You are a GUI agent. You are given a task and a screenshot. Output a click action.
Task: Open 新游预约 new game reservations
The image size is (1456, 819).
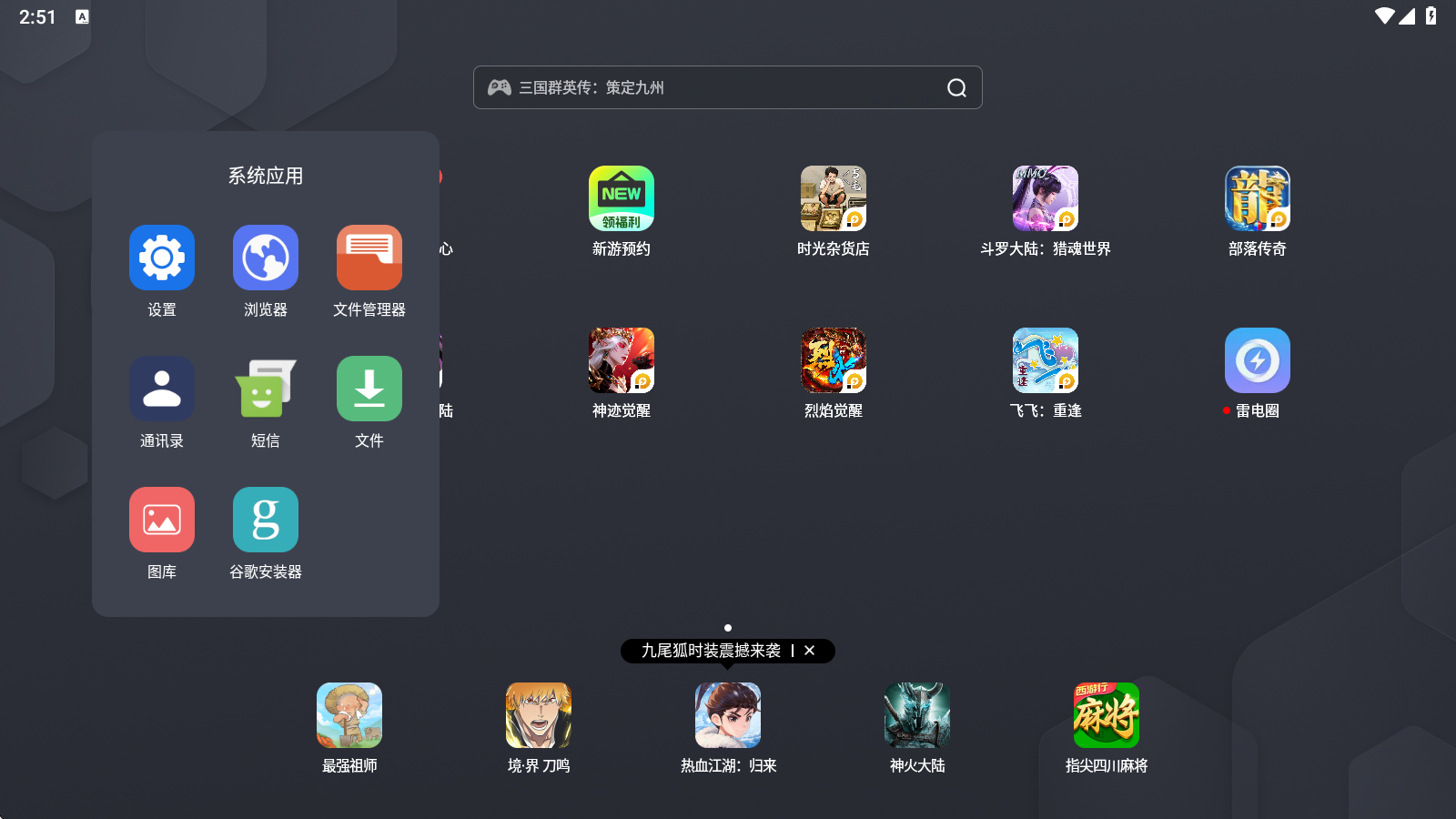[622, 198]
